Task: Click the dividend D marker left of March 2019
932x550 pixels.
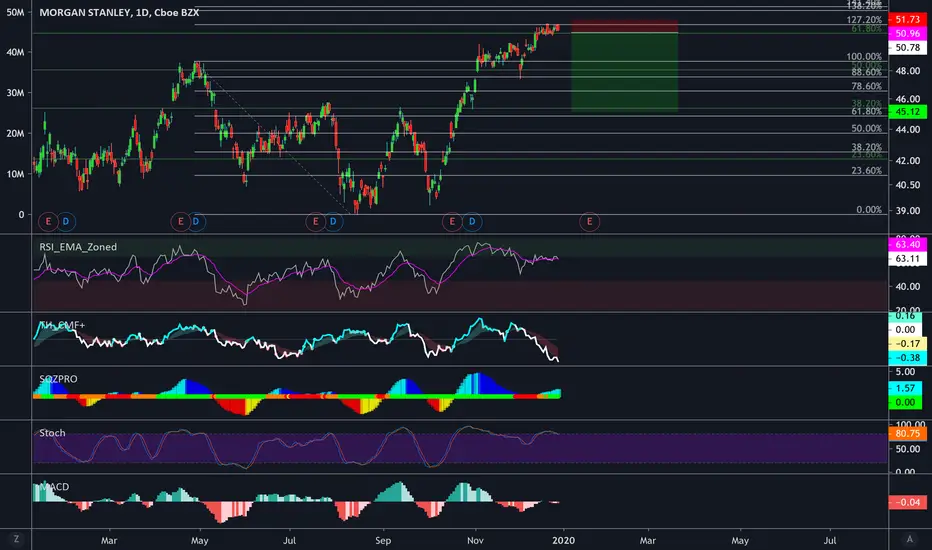Action: click(66, 222)
